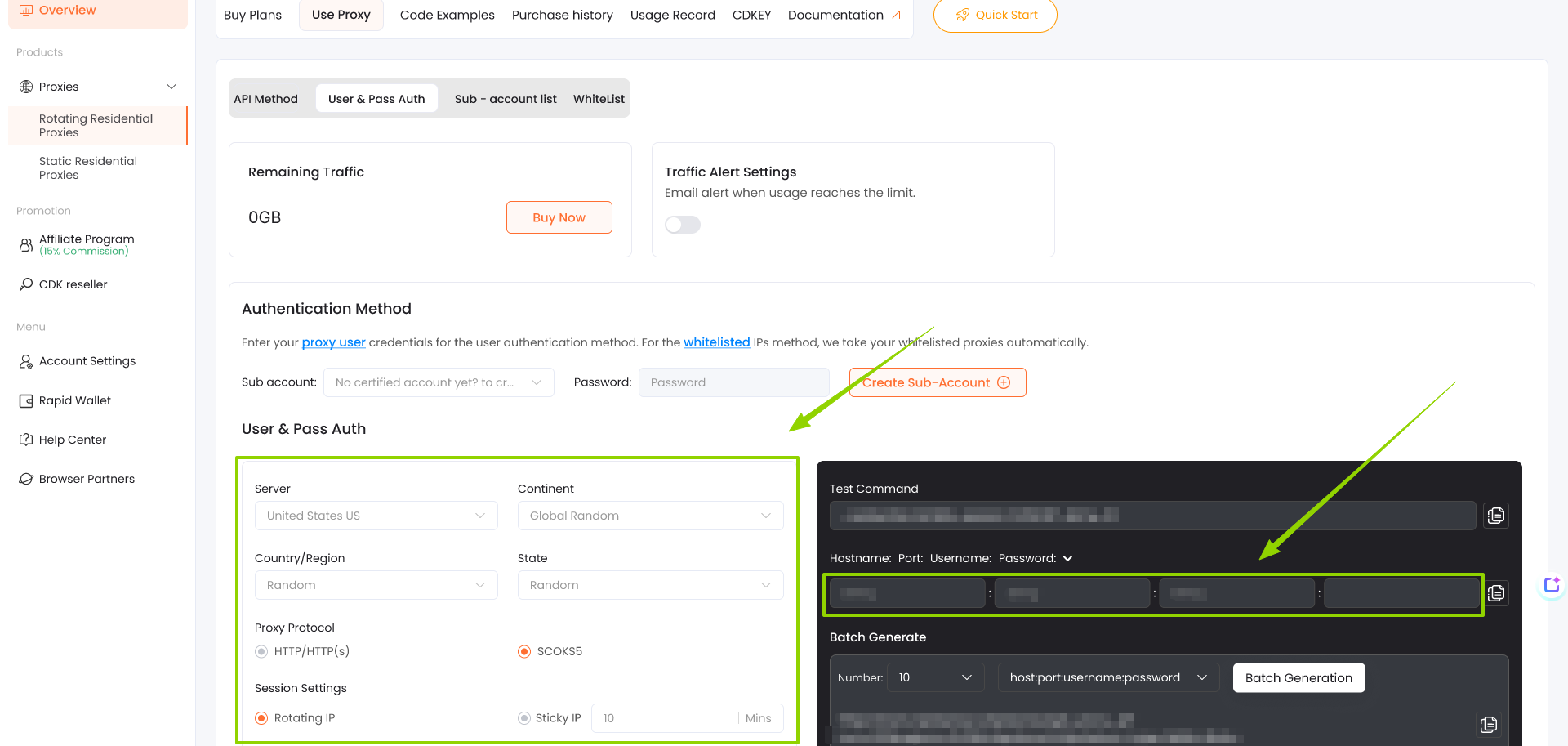Viewport: 1568px width, 746px height.
Task: Open the Code Examples tab
Action: [447, 15]
